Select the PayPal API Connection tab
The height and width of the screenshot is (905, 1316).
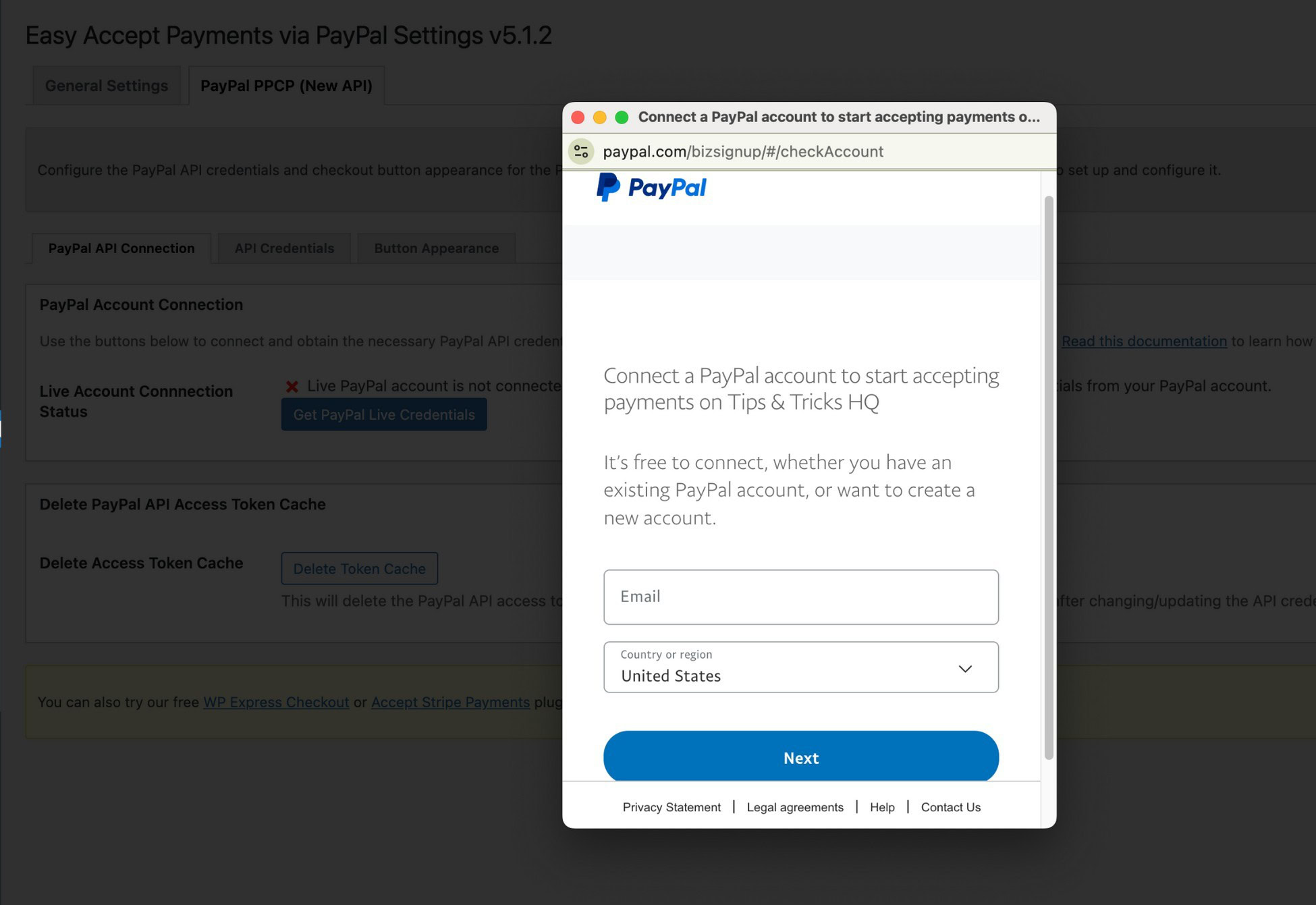coord(121,248)
